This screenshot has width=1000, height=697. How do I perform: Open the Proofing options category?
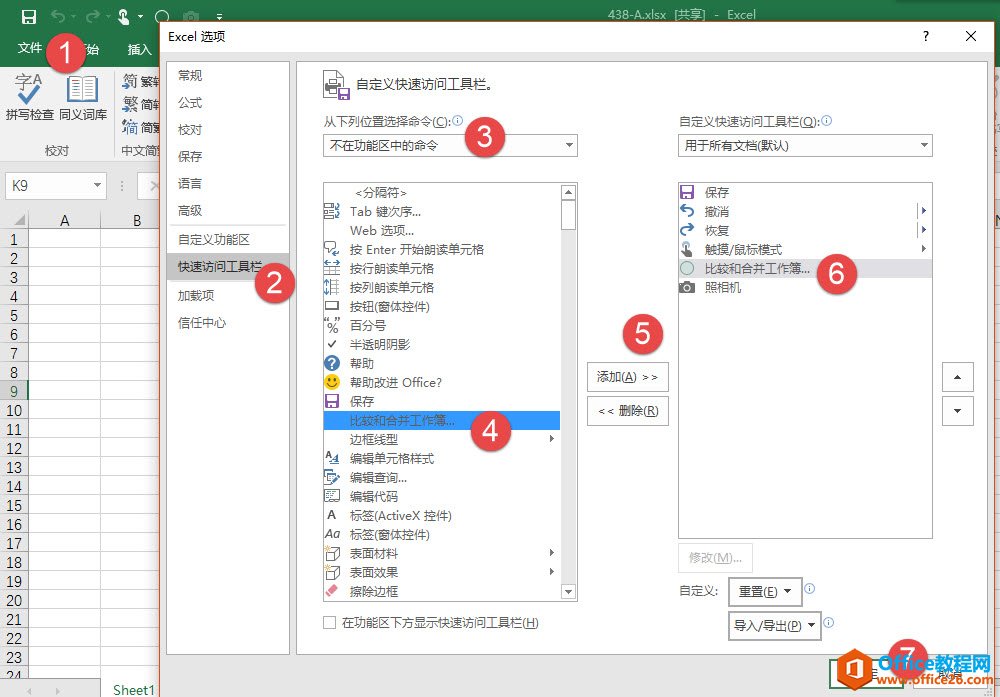tap(190, 129)
